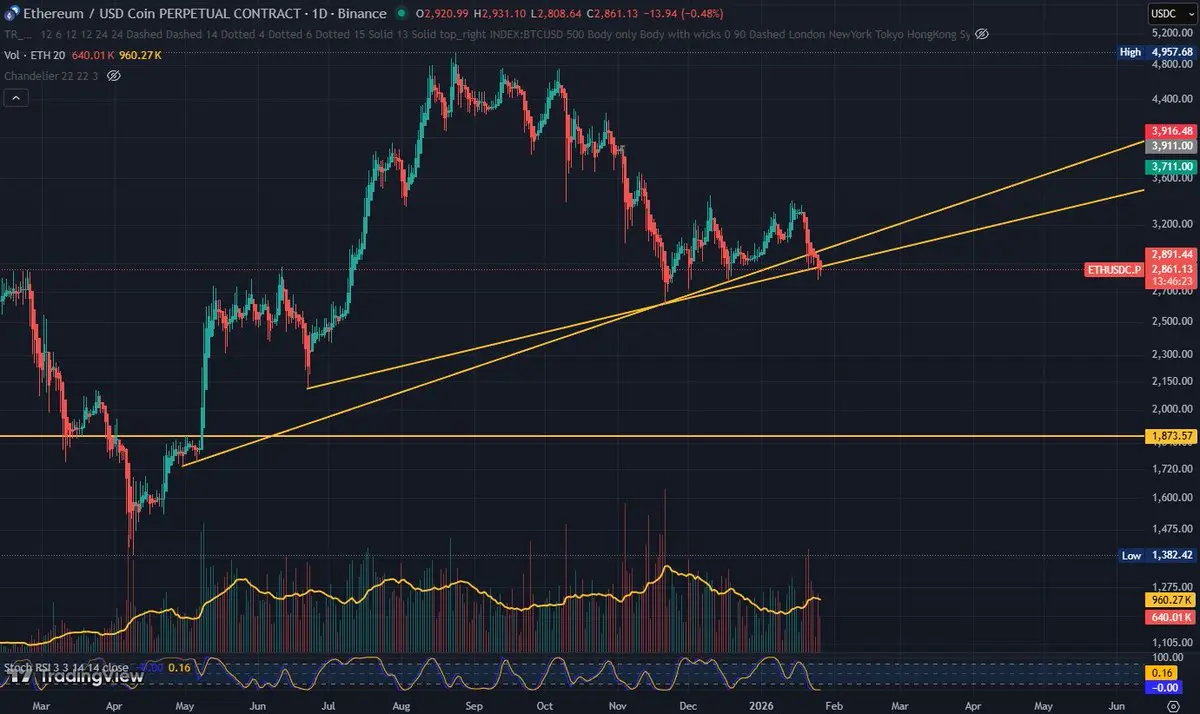Click the gray 3,911.00 price tag
Viewport: 1200px width, 714px height.
pyautogui.click(x=1170, y=145)
